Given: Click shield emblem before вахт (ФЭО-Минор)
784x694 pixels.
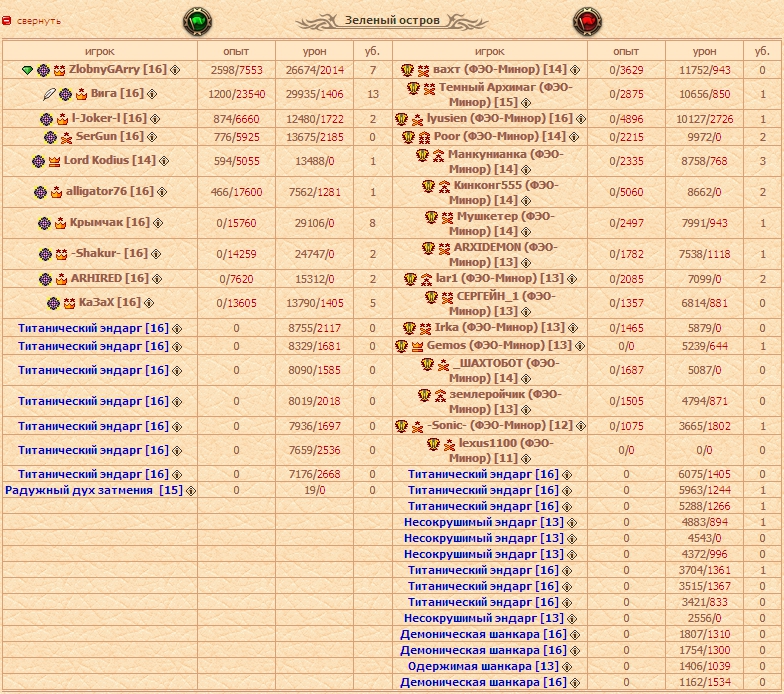Looking at the screenshot, I should point(408,70).
